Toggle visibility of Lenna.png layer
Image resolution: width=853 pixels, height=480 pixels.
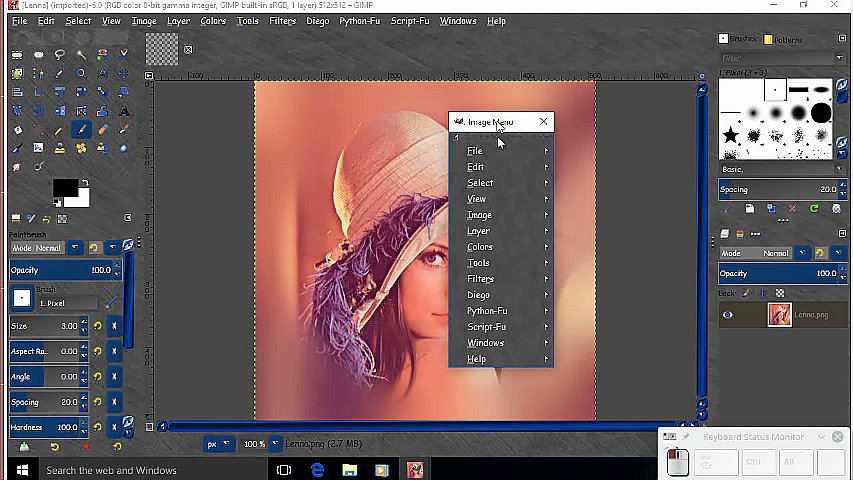click(728, 315)
